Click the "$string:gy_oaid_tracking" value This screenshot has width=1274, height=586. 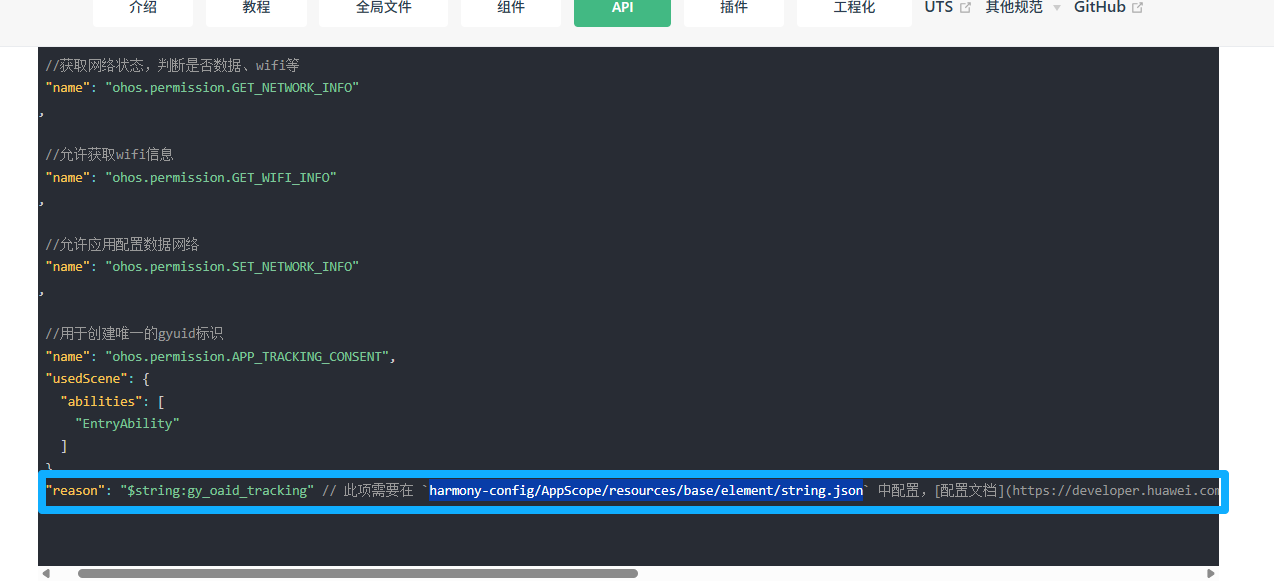(x=217, y=491)
